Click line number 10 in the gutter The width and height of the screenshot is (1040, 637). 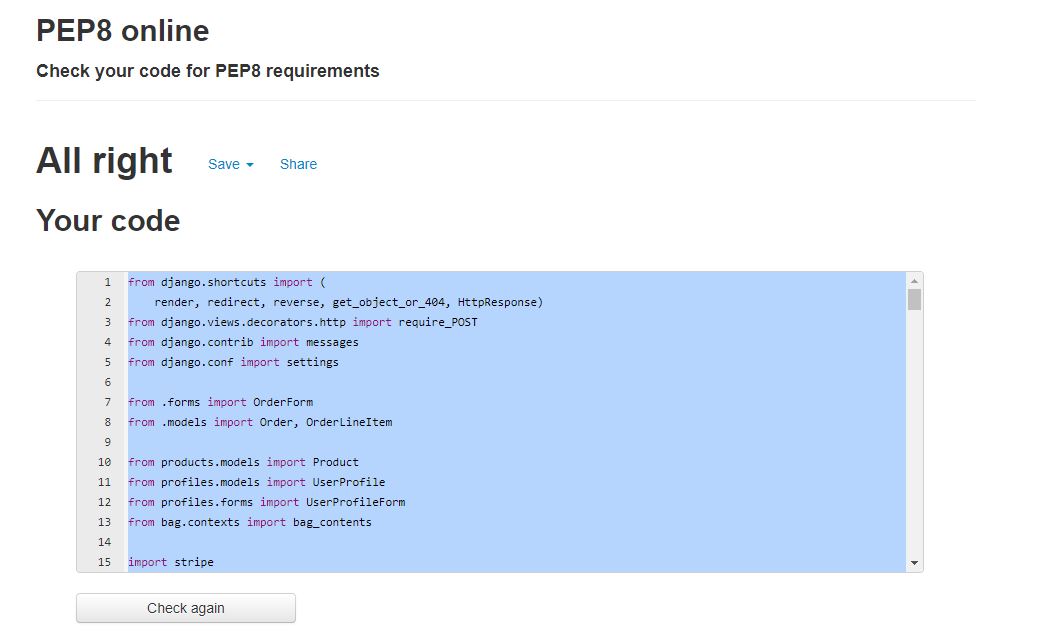click(x=102, y=461)
